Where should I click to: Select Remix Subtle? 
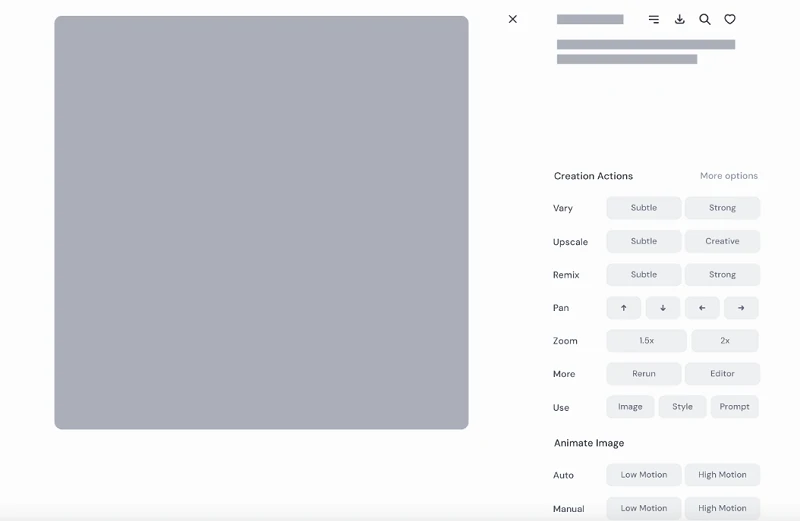[x=644, y=275]
